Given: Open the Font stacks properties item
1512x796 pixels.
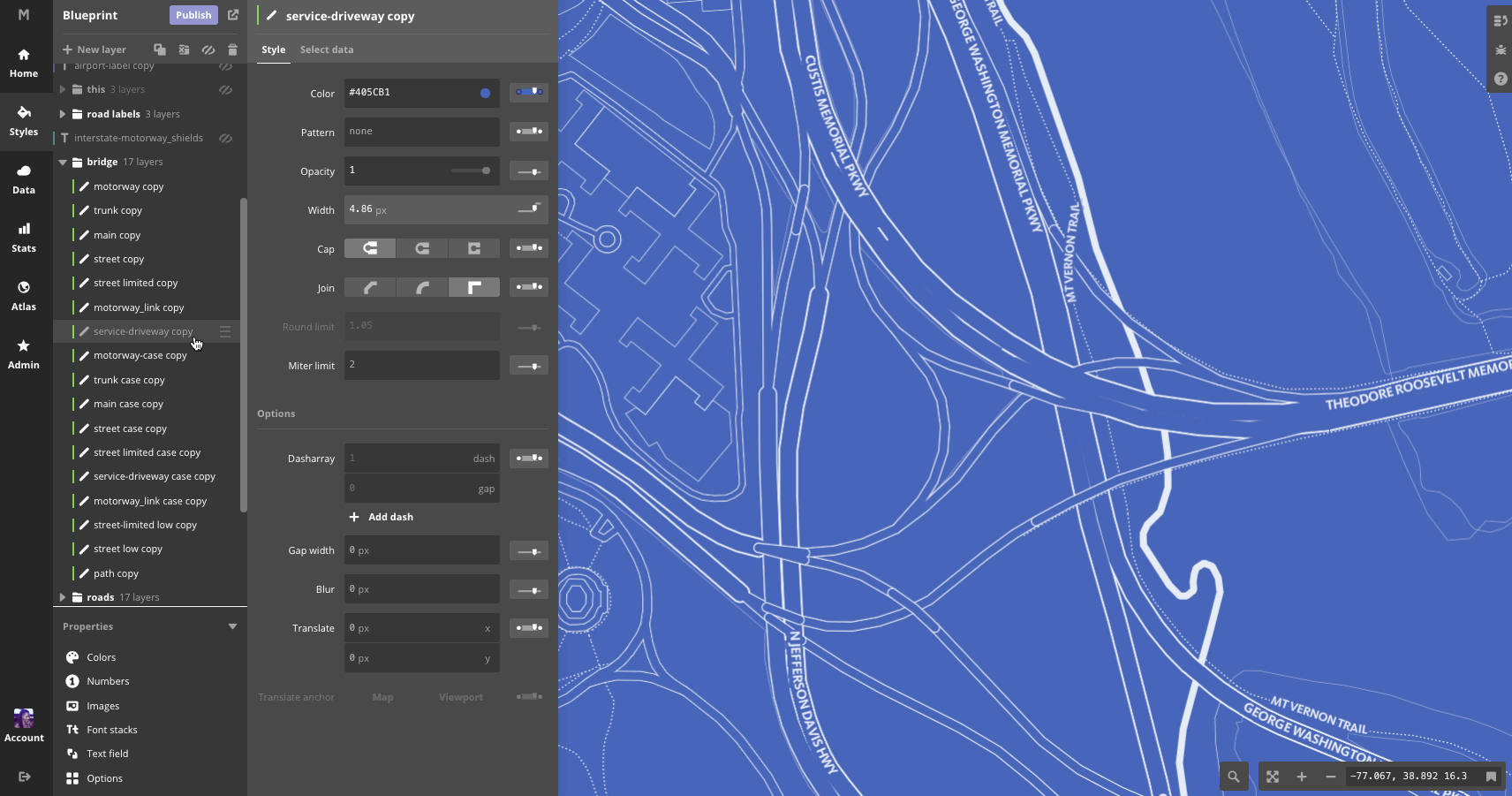Looking at the screenshot, I should point(112,730).
